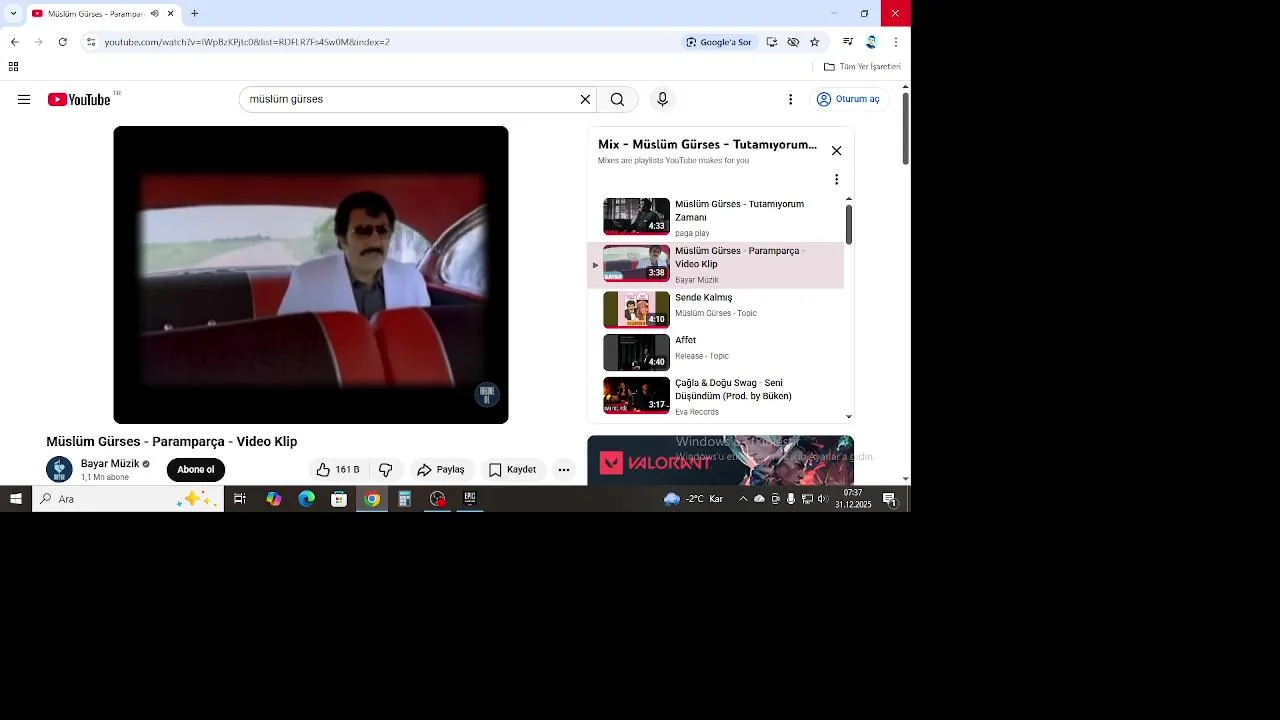Open the Bayar Müzik channel avatar

pyautogui.click(x=59, y=469)
